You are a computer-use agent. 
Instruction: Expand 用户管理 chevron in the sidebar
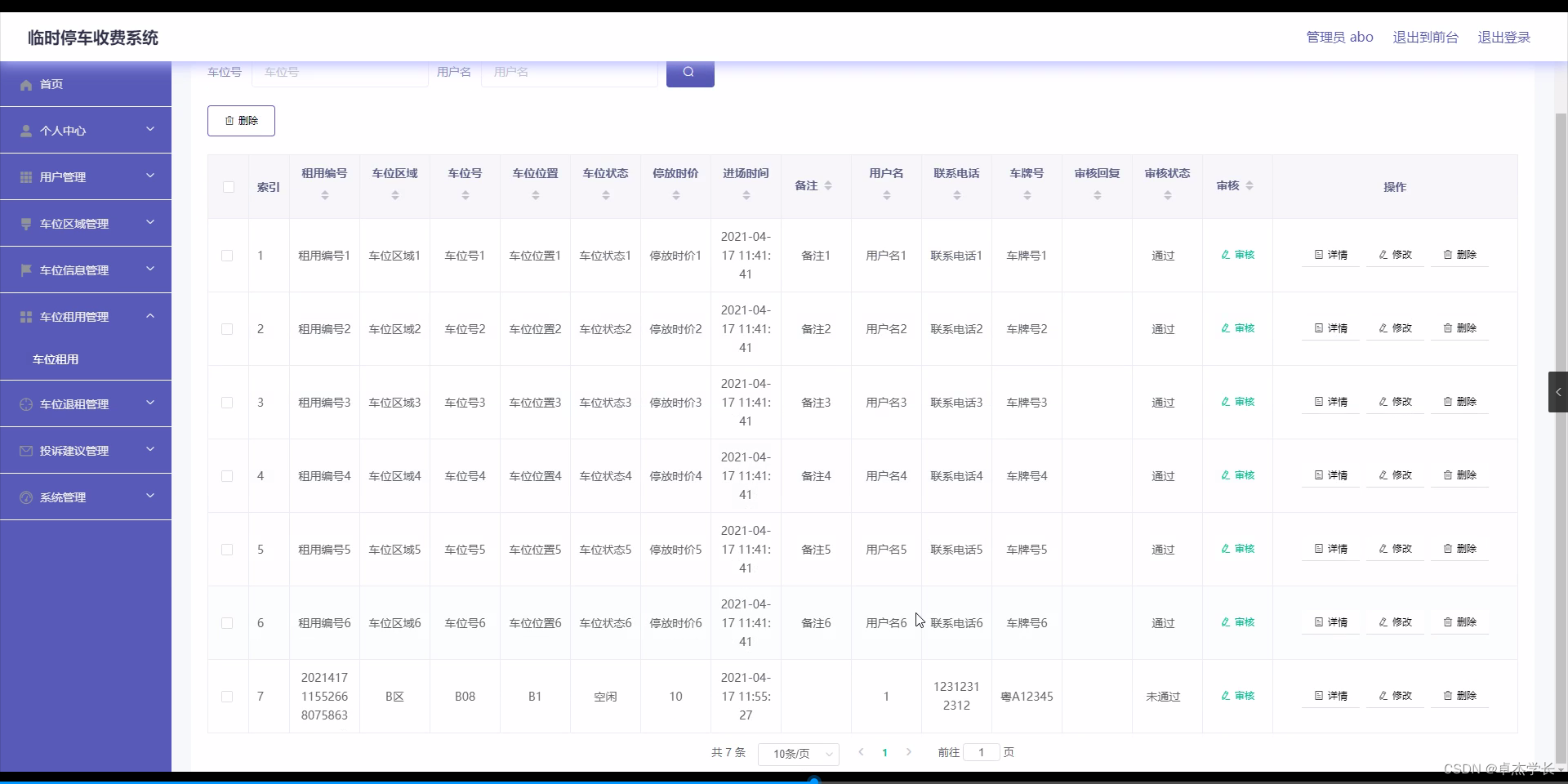pos(150,176)
